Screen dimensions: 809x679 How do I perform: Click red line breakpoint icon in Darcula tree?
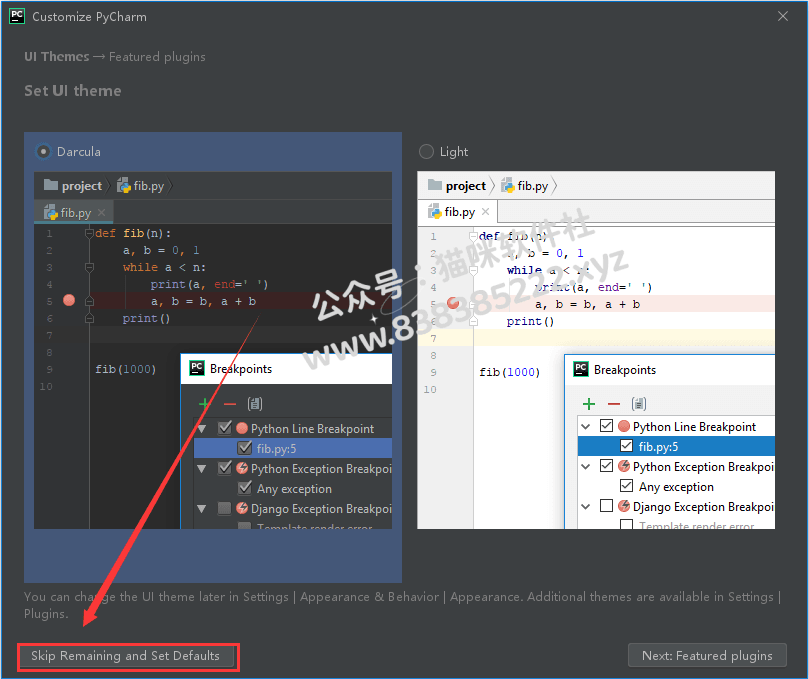(x=241, y=428)
